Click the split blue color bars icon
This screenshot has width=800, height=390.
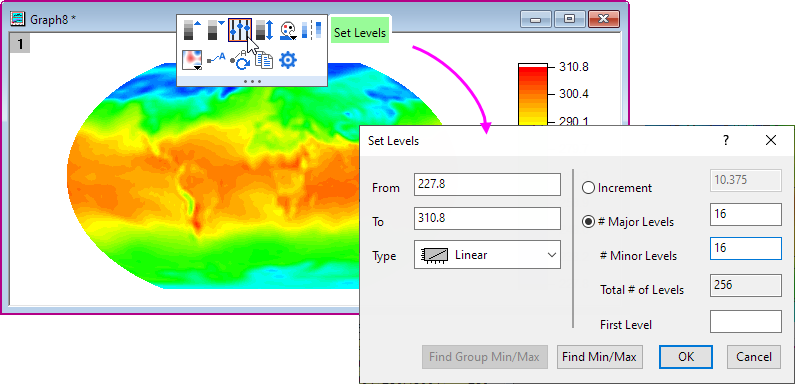pos(312,30)
